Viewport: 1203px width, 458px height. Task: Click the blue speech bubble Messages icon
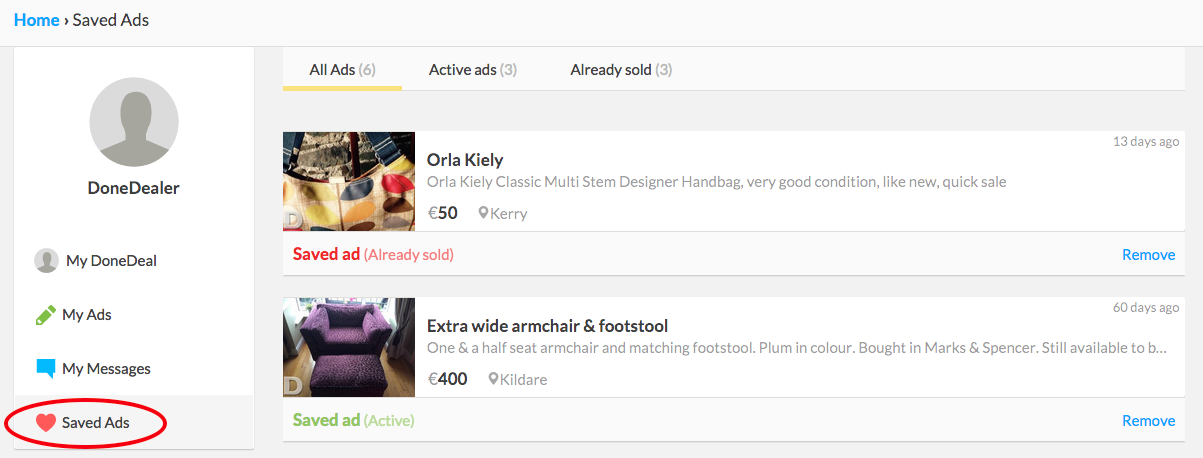[x=46, y=369]
